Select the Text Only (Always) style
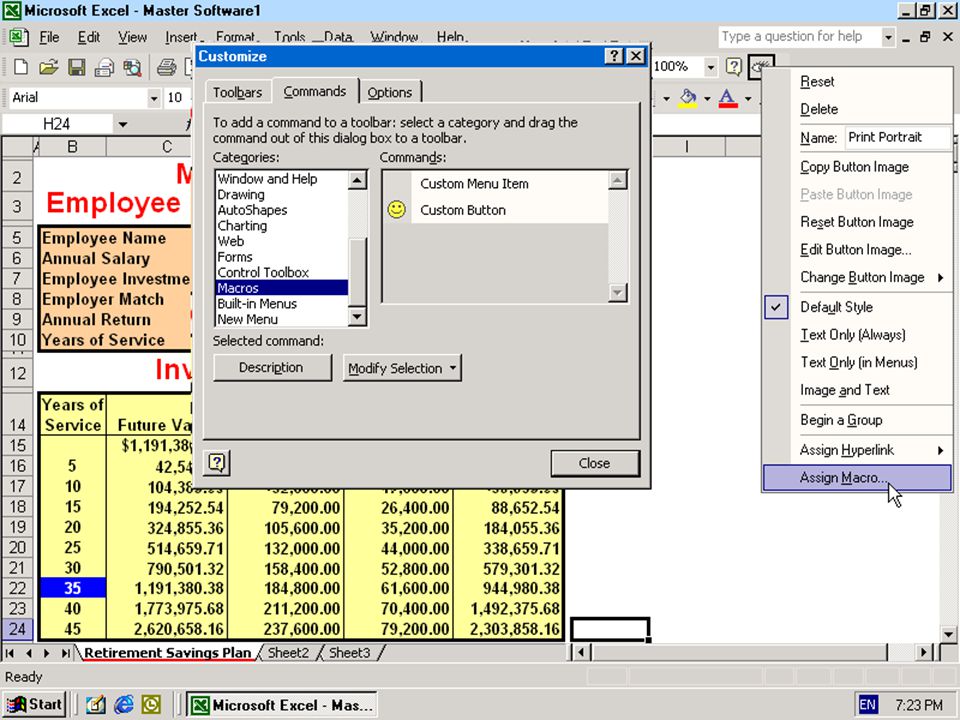Viewport: 960px width, 720px height. (857, 335)
